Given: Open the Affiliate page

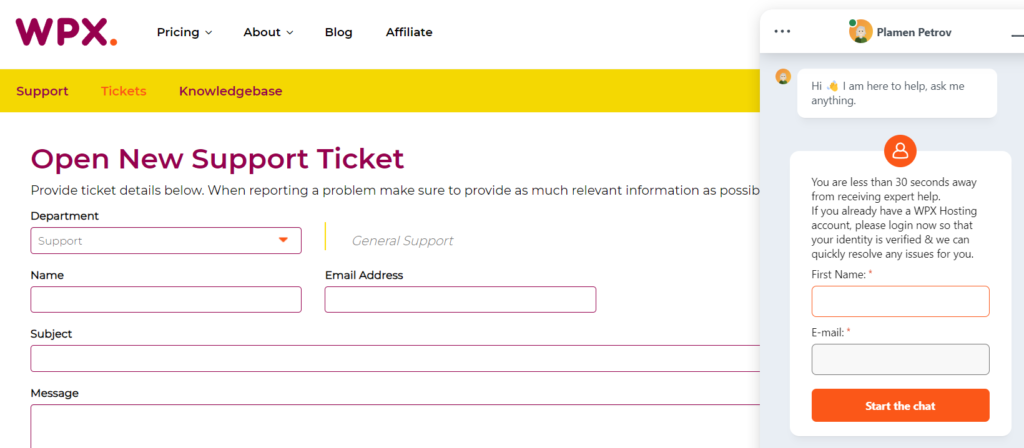Looking at the screenshot, I should [x=409, y=32].
